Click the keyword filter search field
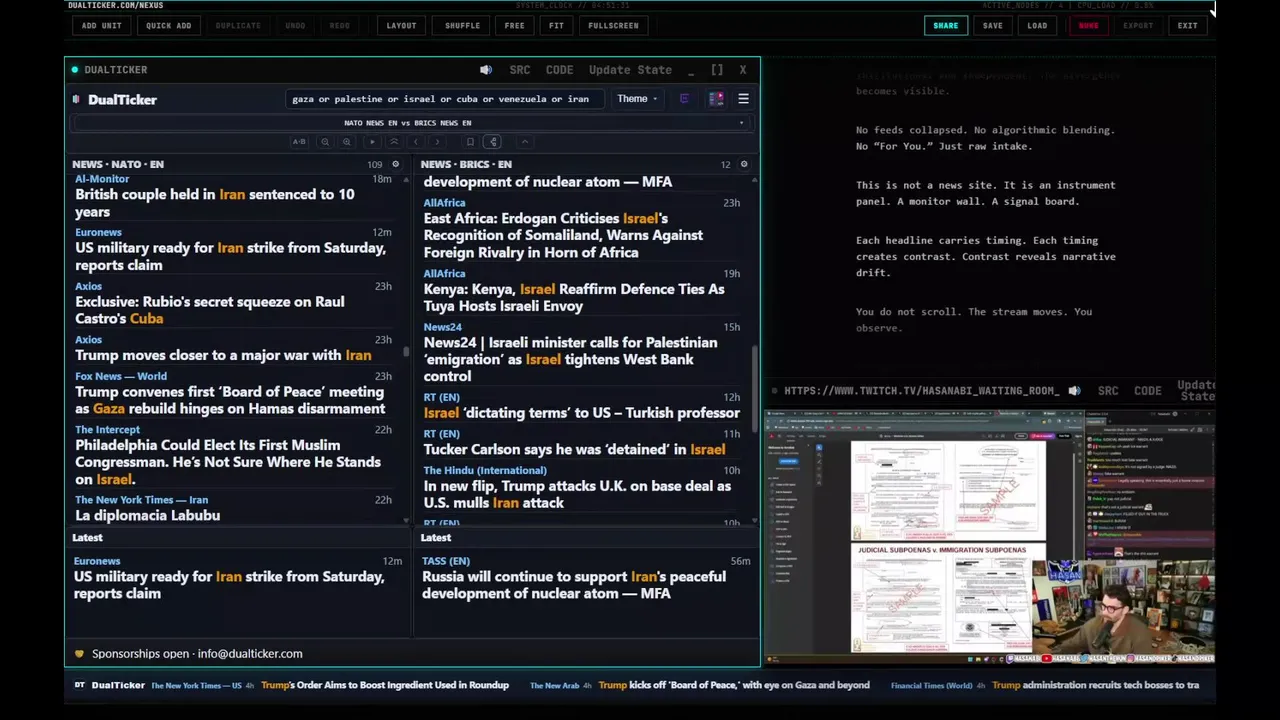 click(x=444, y=99)
